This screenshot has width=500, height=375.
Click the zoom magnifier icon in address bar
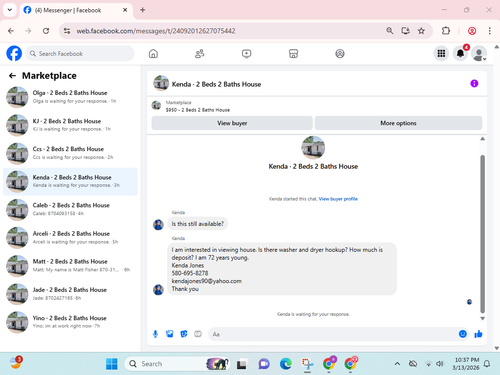(x=390, y=31)
